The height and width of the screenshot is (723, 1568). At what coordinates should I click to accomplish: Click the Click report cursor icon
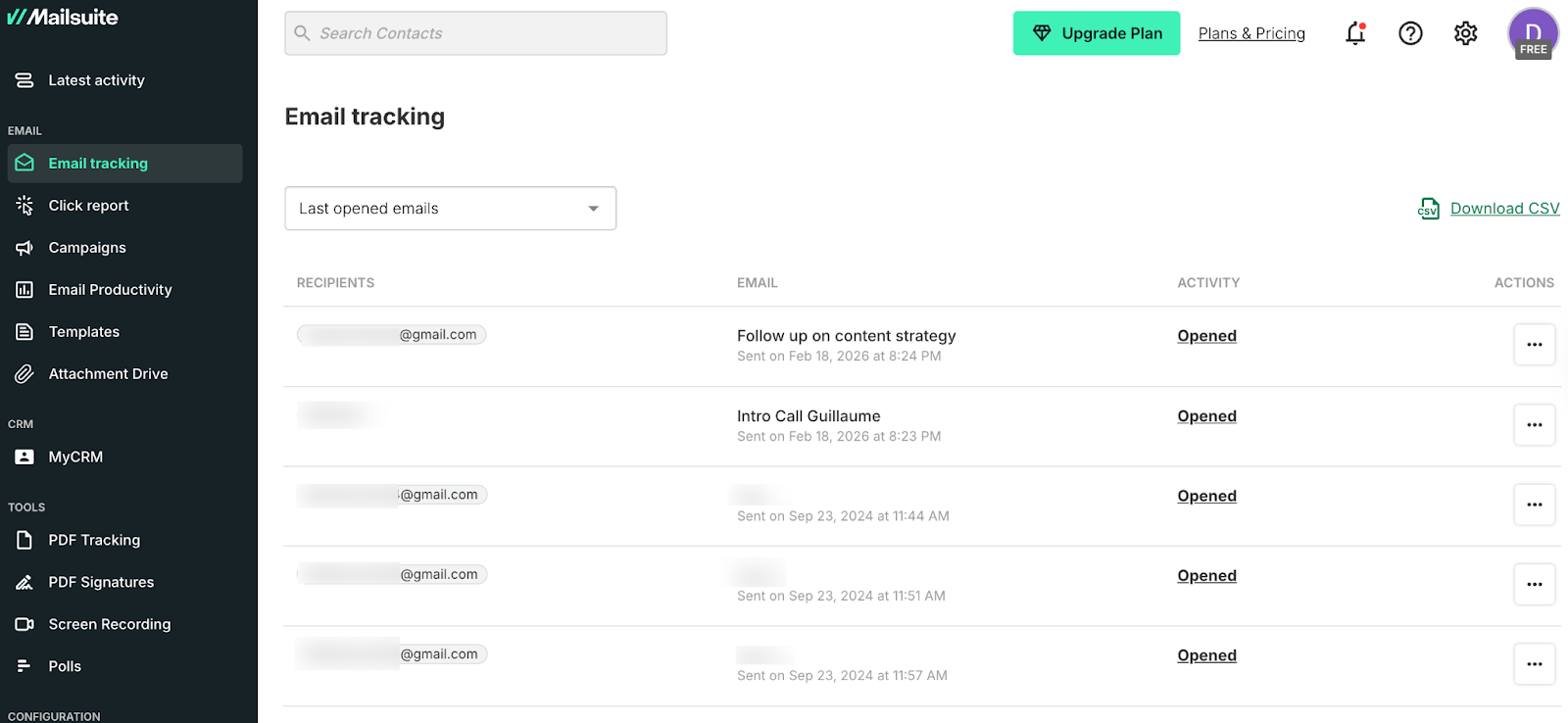(24, 205)
